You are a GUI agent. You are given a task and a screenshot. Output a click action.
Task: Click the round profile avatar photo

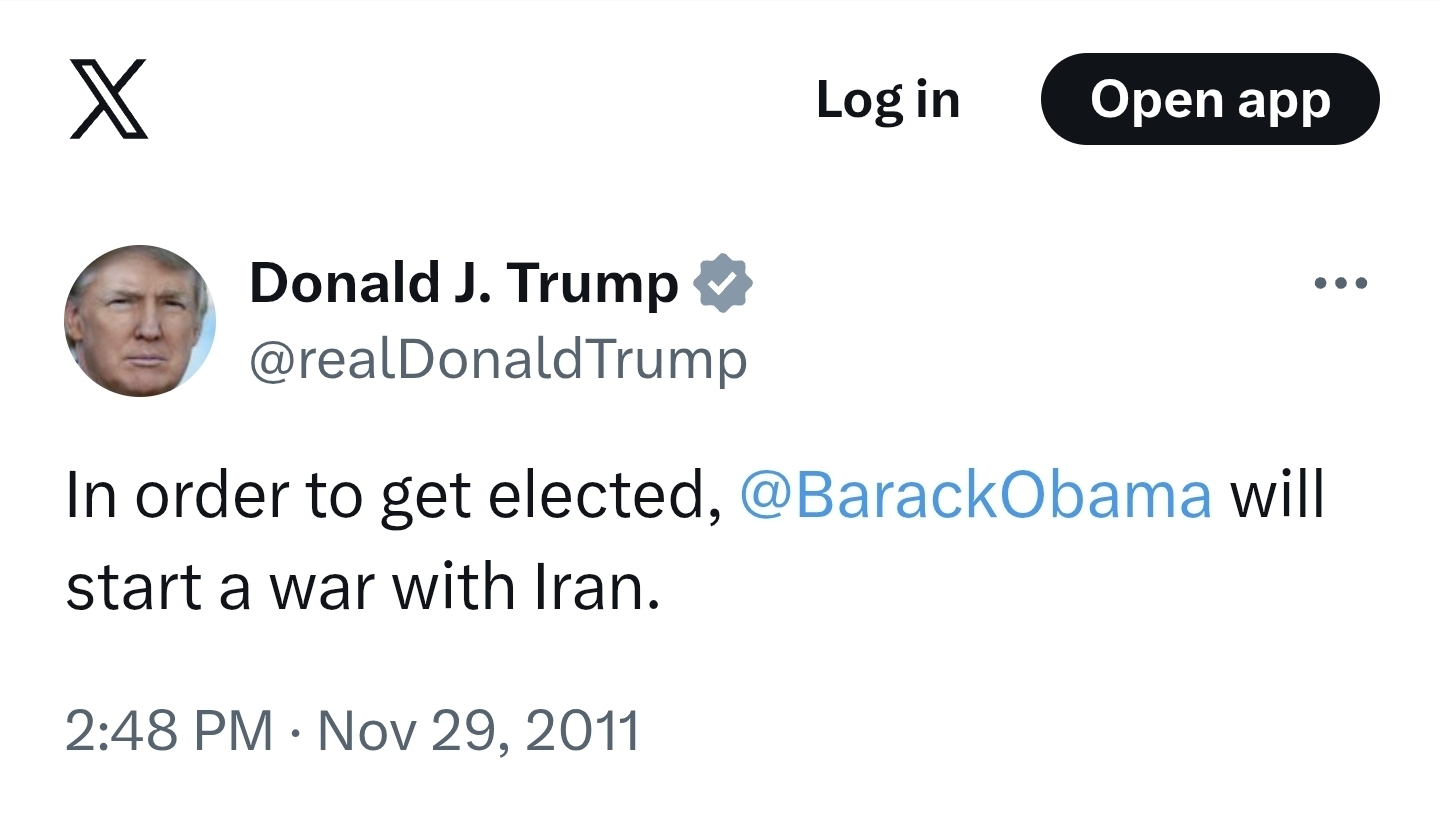(x=140, y=321)
